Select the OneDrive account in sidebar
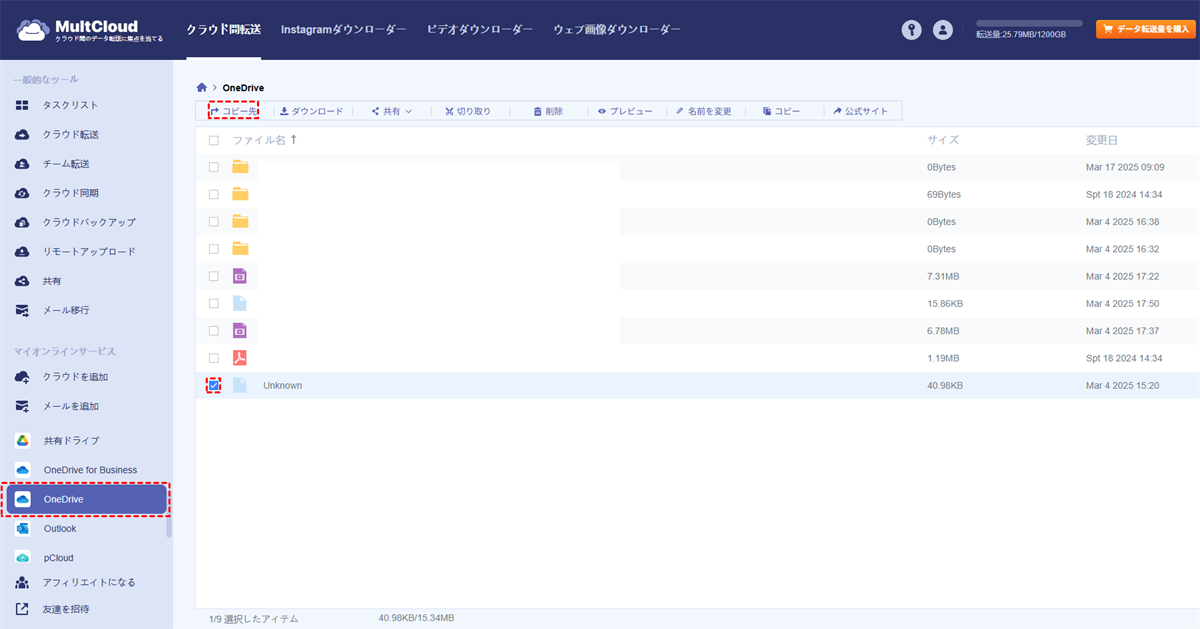 [86, 499]
